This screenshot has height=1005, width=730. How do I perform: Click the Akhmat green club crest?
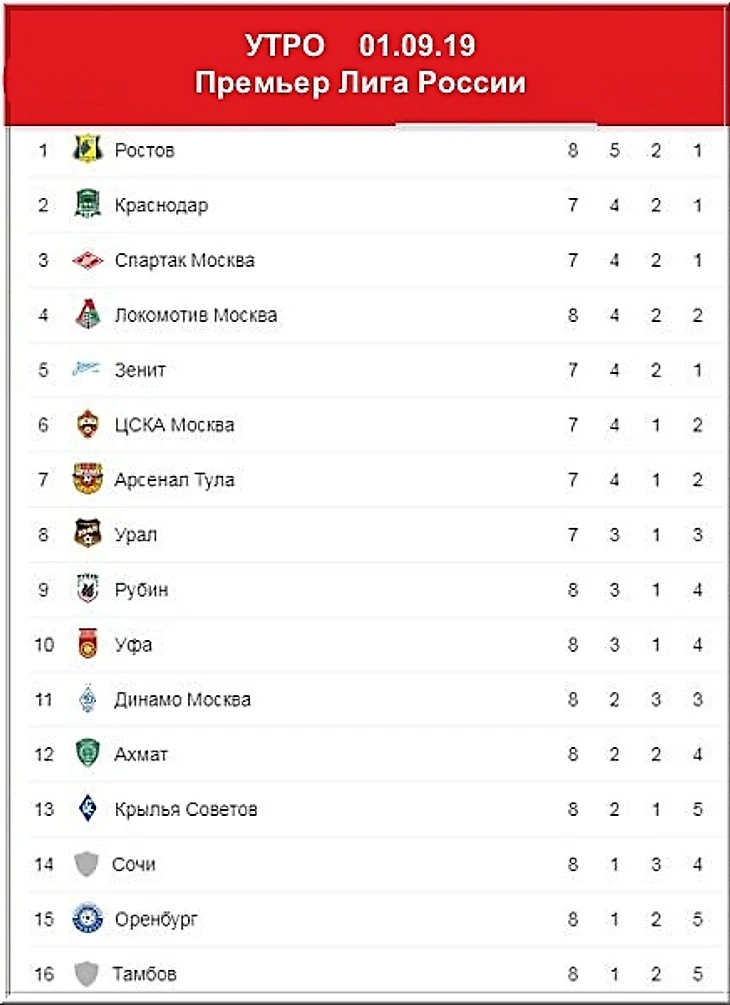point(88,754)
